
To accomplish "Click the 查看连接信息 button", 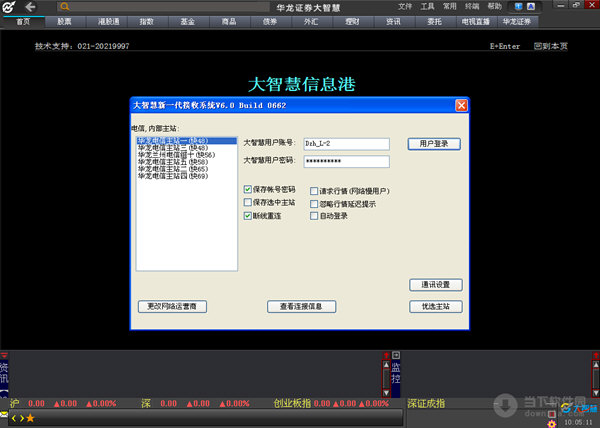I will [301, 306].
